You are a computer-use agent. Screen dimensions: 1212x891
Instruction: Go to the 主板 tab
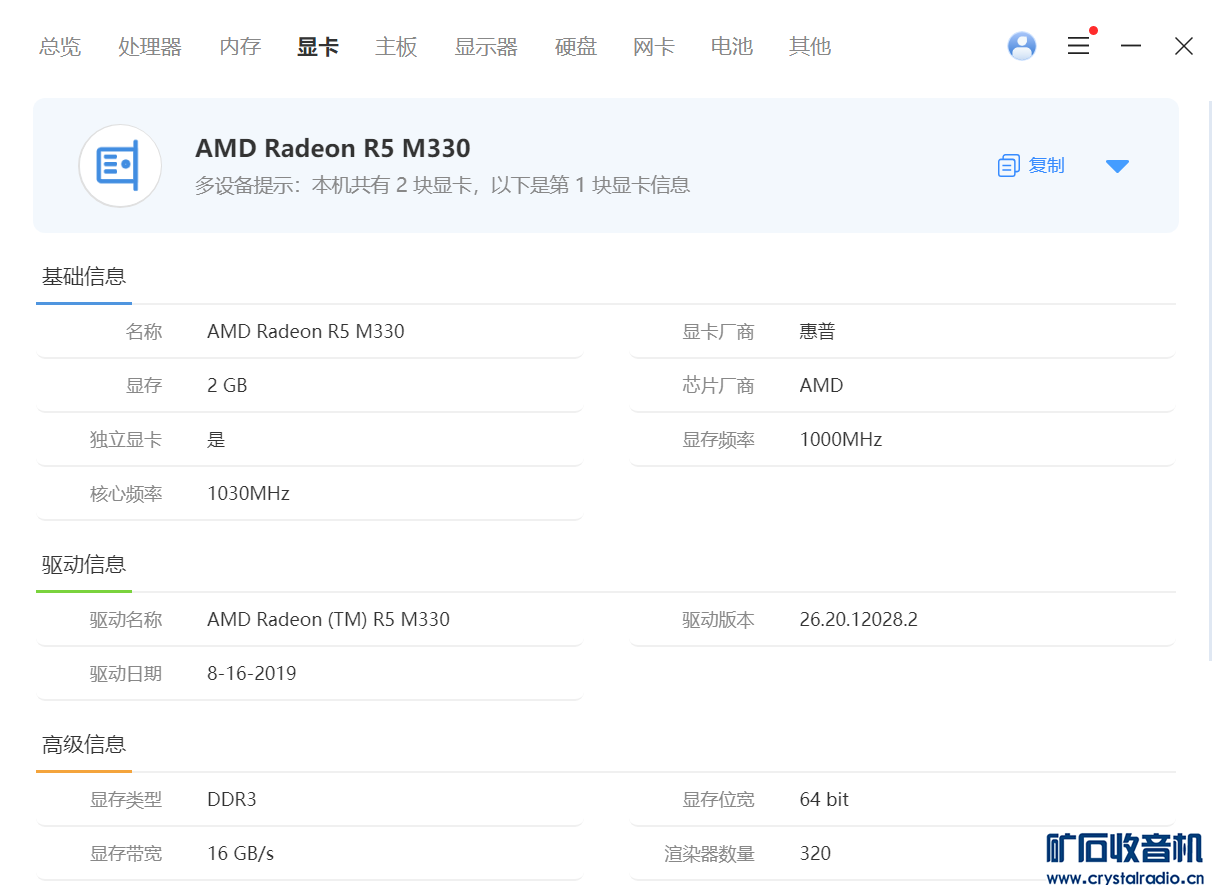click(396, 47)
